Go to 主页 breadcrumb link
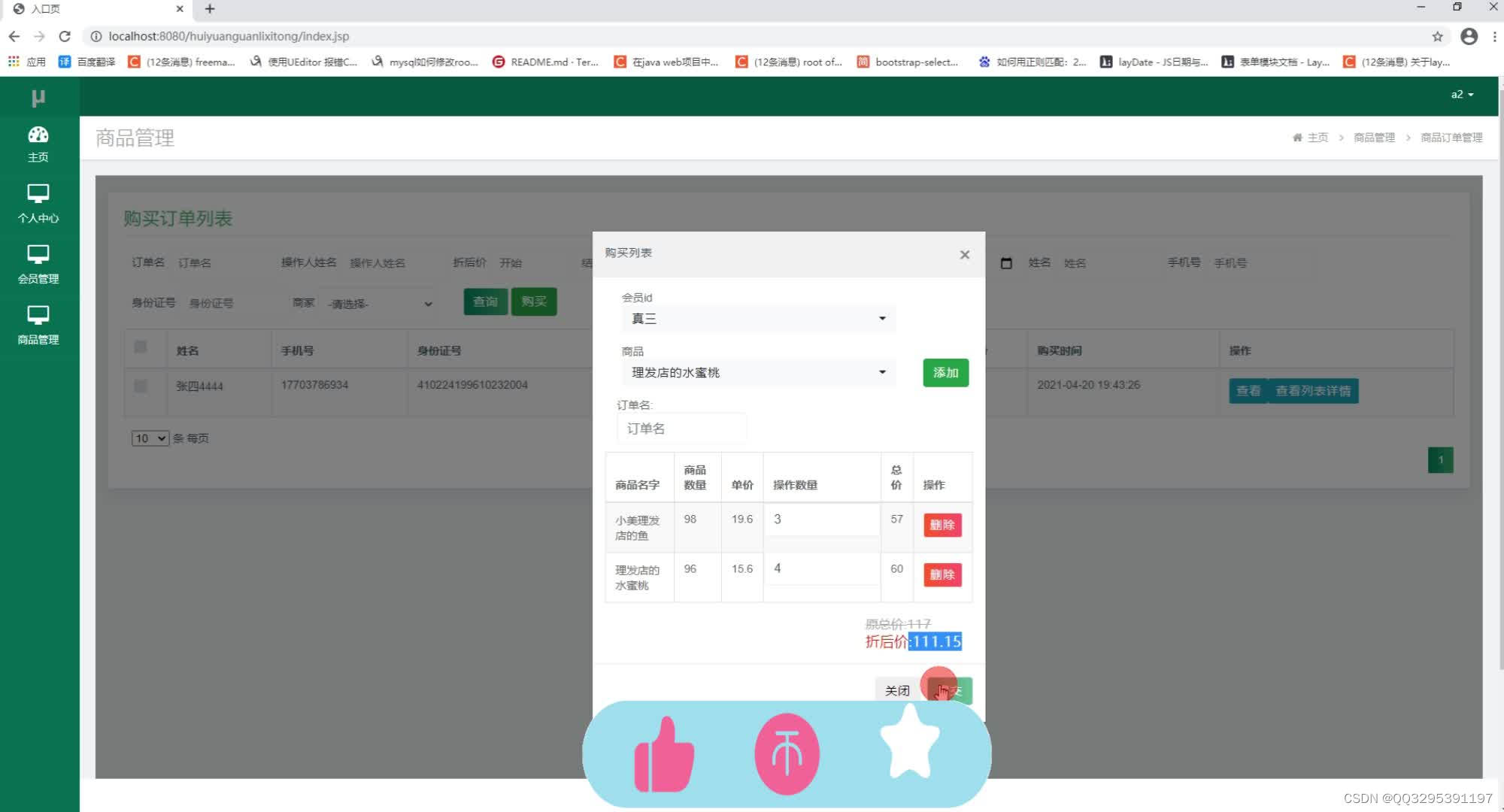 tap(1318, 138)
